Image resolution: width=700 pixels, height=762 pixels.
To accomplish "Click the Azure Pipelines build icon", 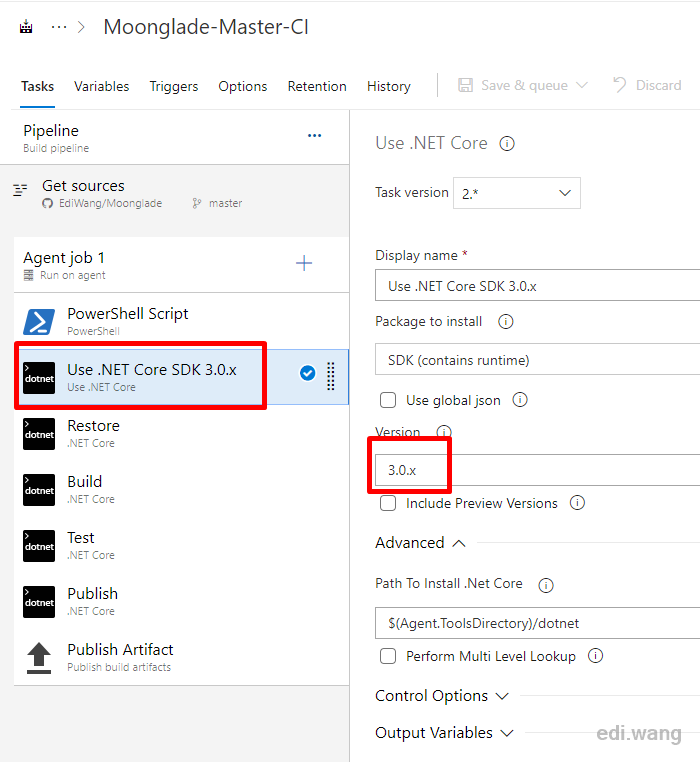I will 26,27.
